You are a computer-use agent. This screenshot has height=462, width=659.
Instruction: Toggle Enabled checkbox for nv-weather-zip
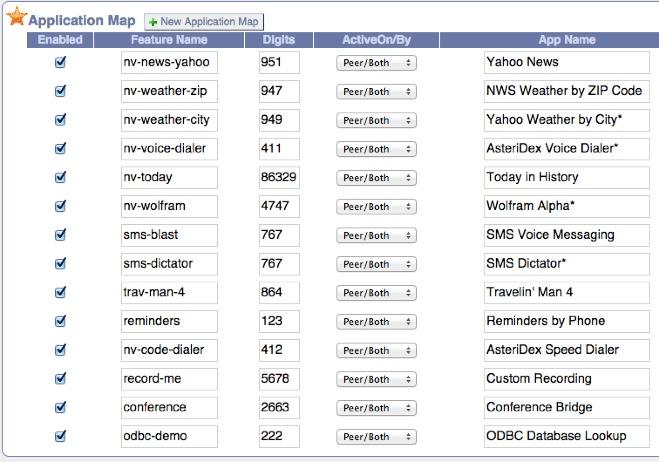pos(61,91)
